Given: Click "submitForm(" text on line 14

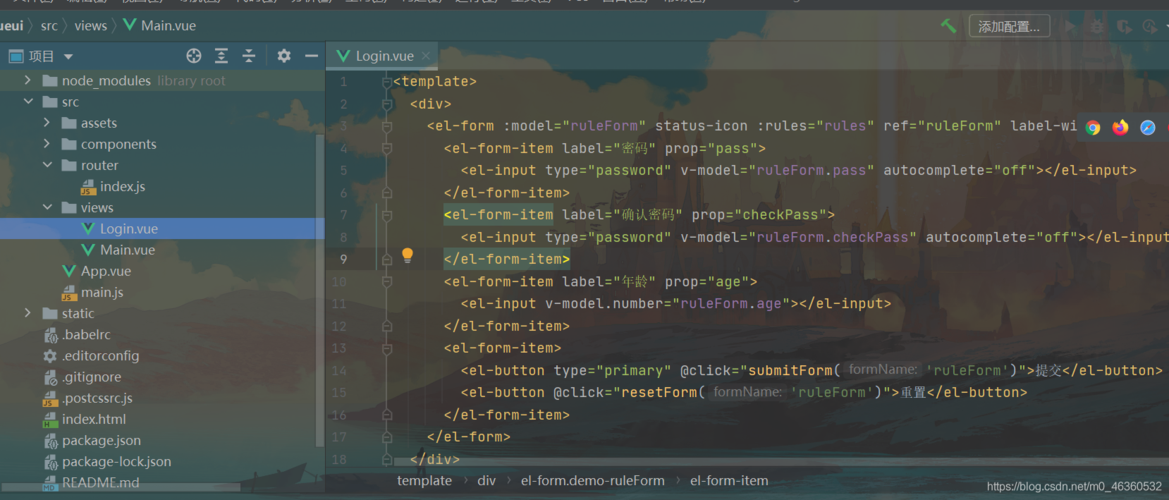Looking at the screenshot, I should click(795, 370).
